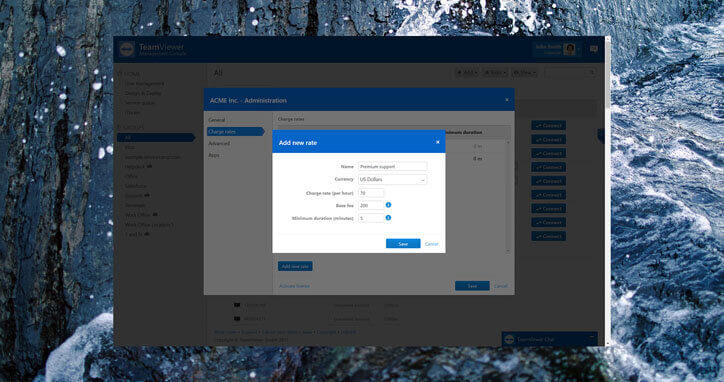Select the General tab in Administration
724x382 pixels.
pyautogui.click(x=217, y=120)
